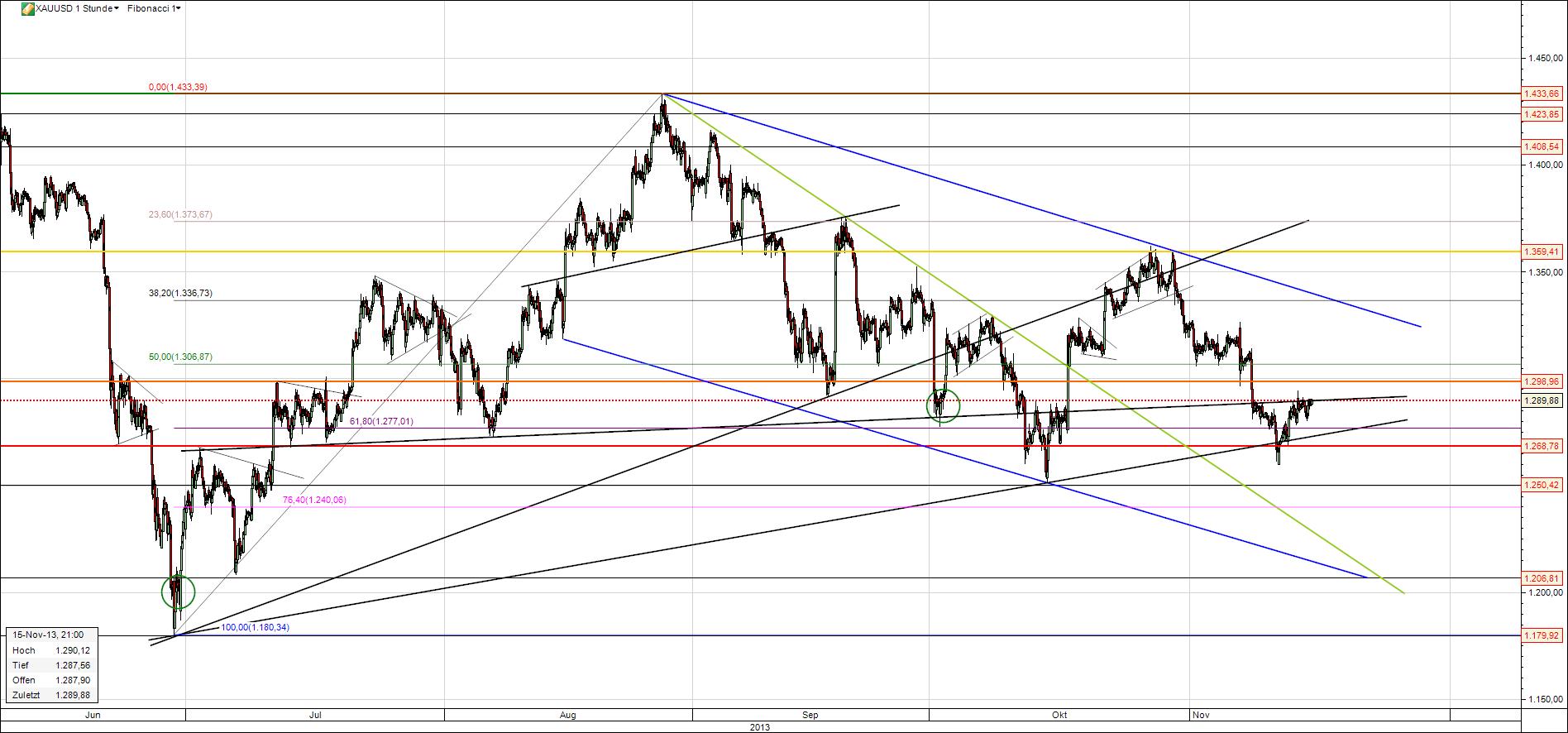This screenshot has height=733, width=1568.
Task: Click the 1.206,81 price axis label
Action: [x=1542, y=578]
